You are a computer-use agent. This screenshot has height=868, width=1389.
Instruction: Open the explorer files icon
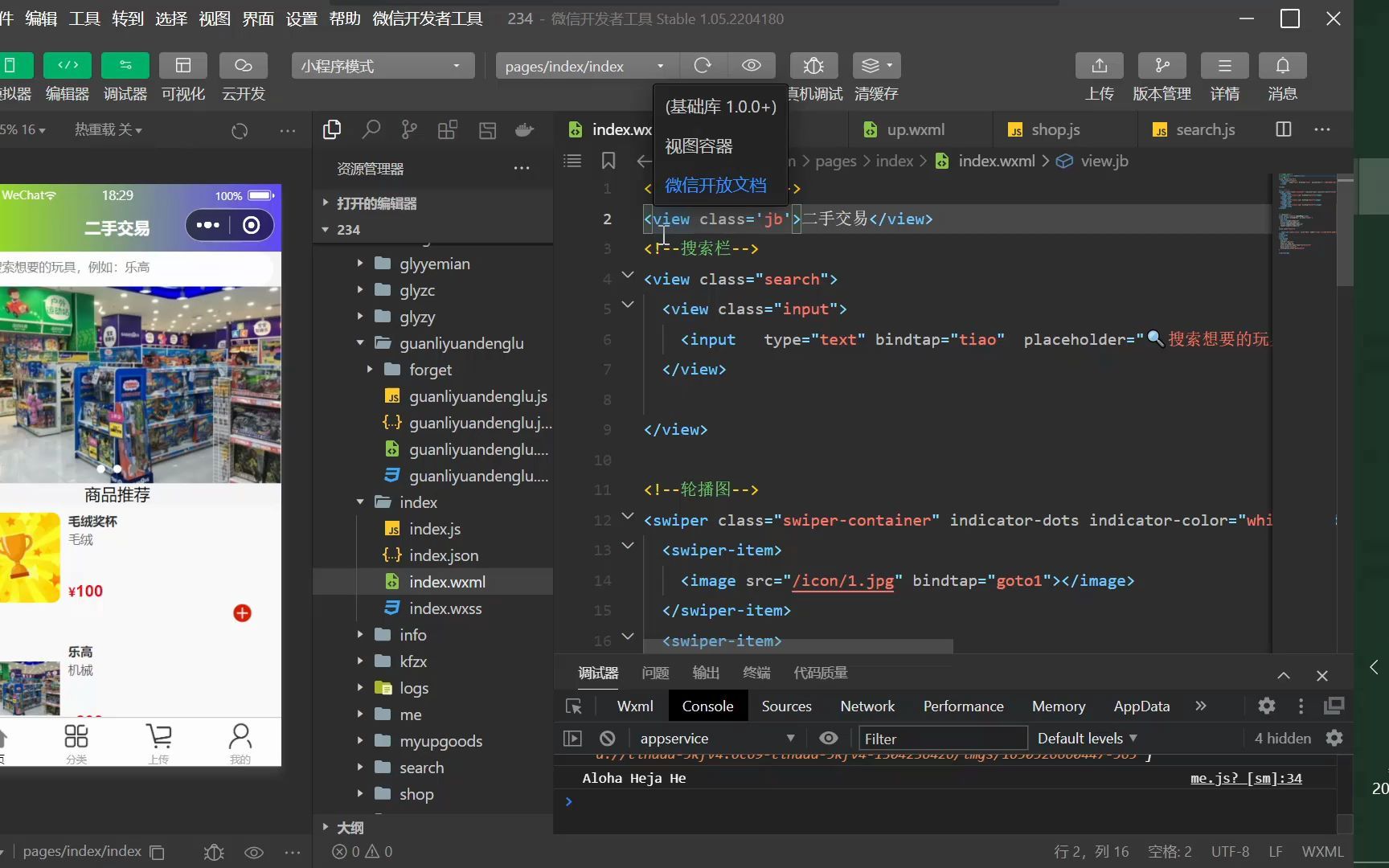point(331,129)
